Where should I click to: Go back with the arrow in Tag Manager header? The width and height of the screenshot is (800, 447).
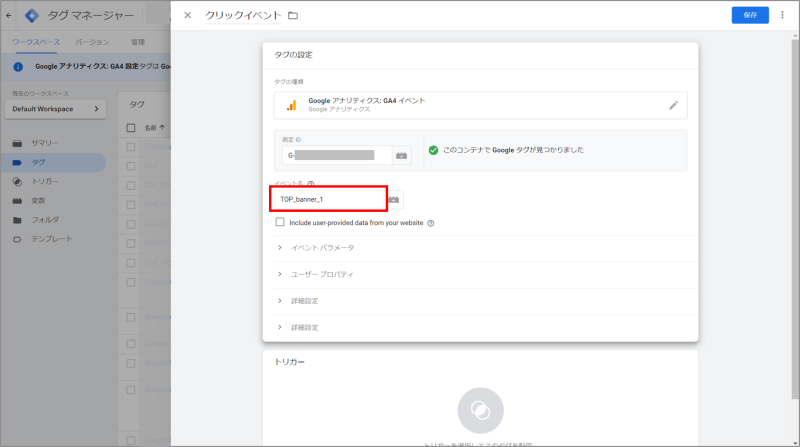point(9,15)
